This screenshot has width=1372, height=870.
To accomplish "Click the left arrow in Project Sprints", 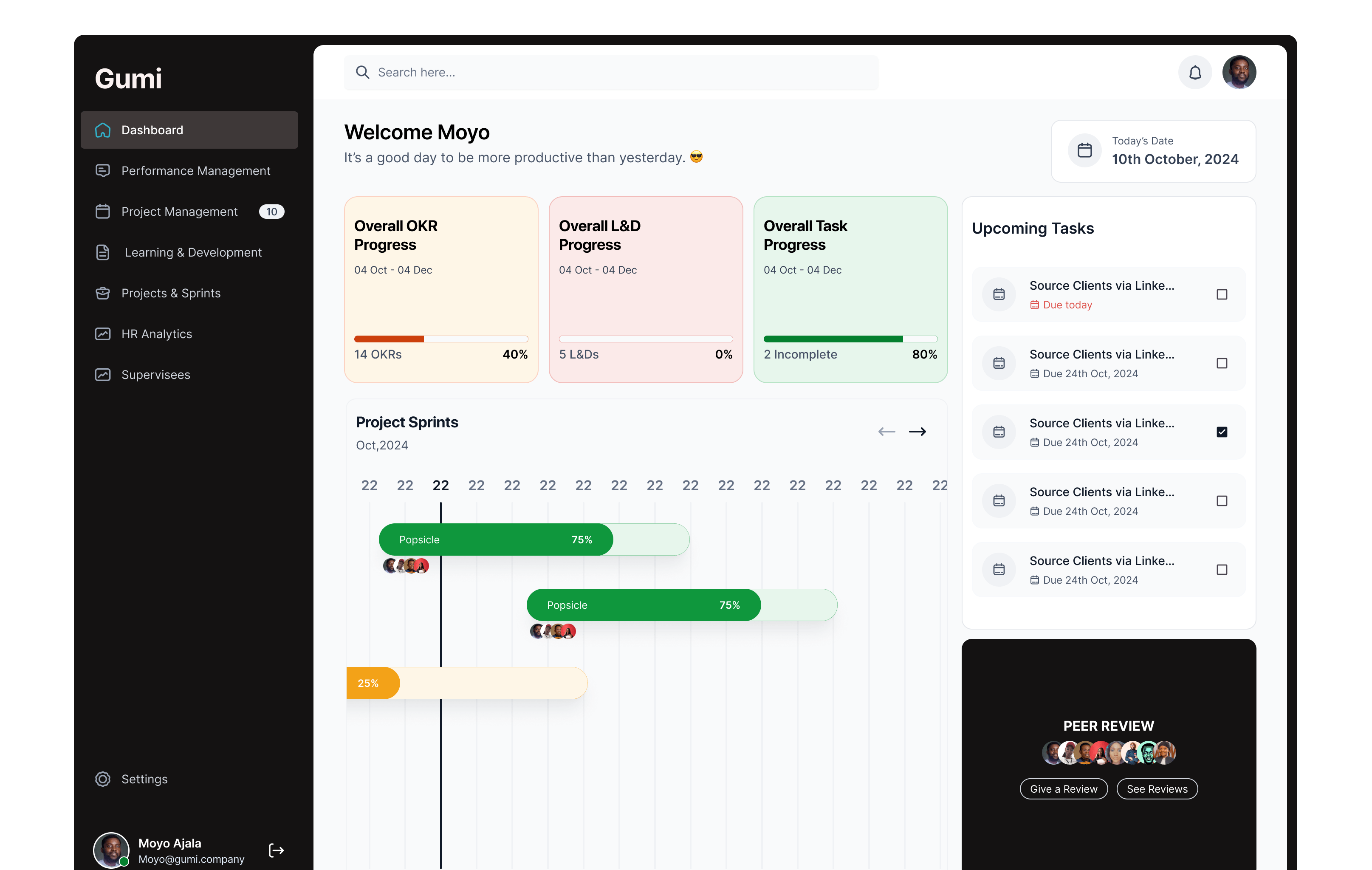I will [886, 432].
